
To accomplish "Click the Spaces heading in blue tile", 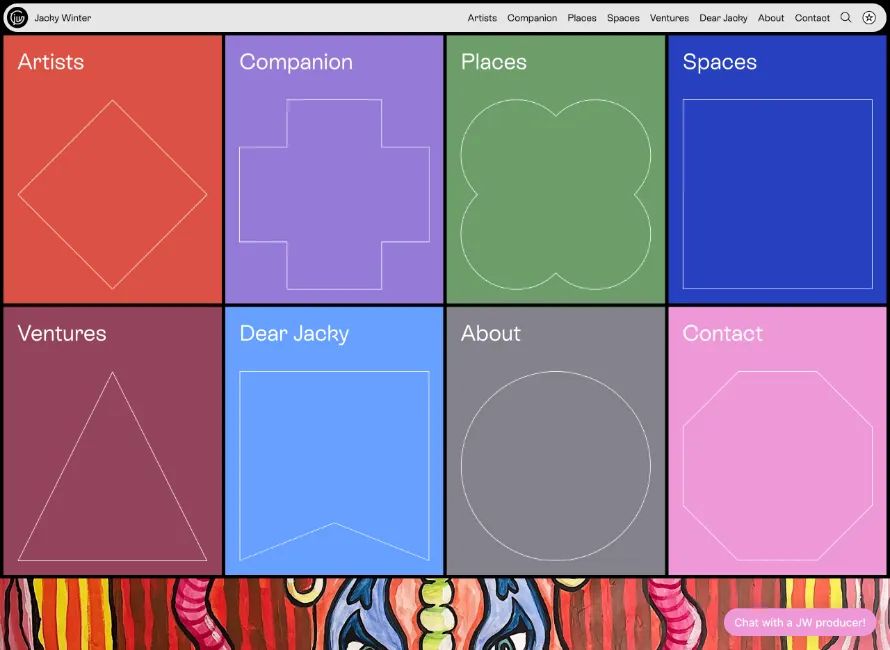I will click(720, 62).
